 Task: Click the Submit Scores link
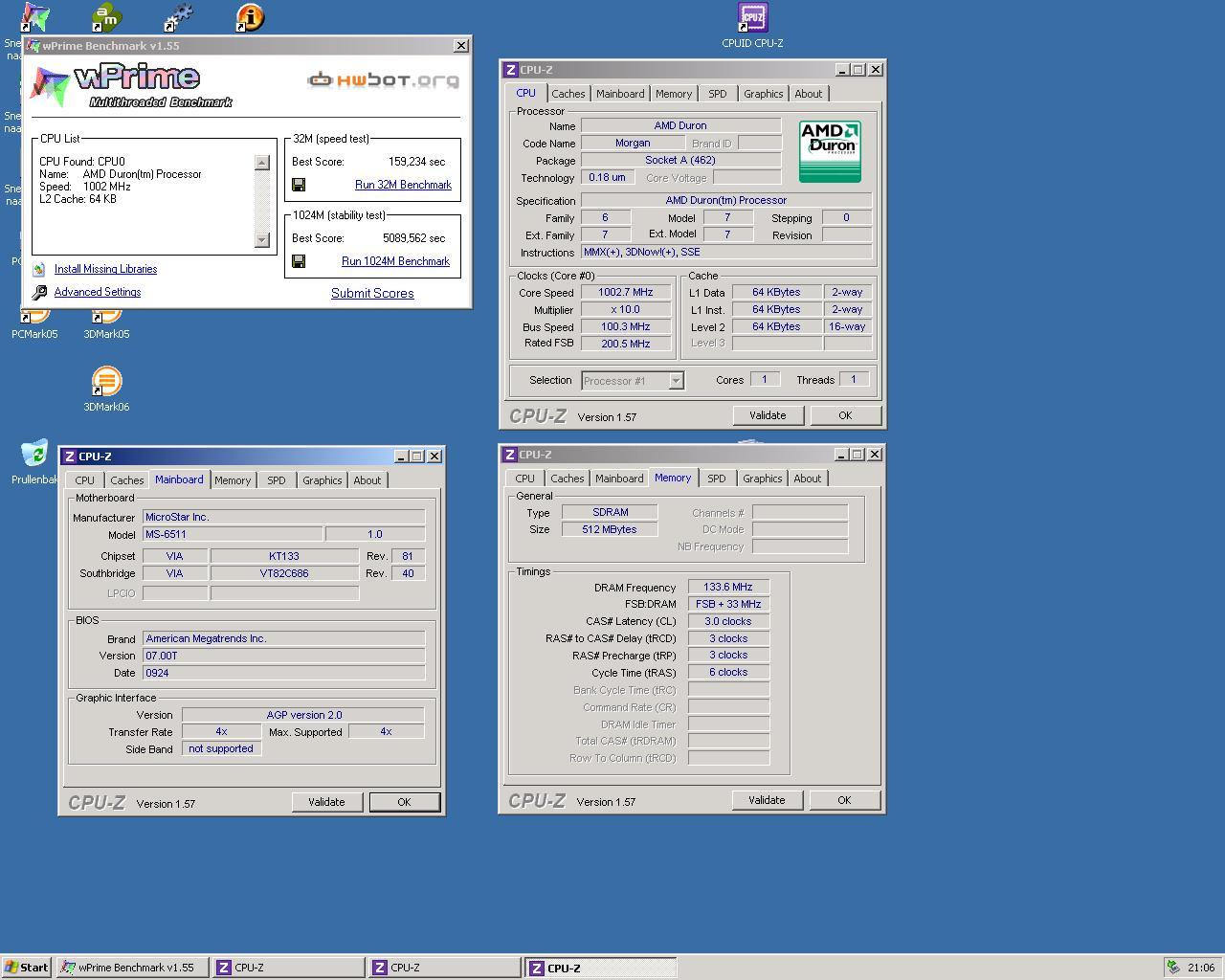[x=372, y=293]
